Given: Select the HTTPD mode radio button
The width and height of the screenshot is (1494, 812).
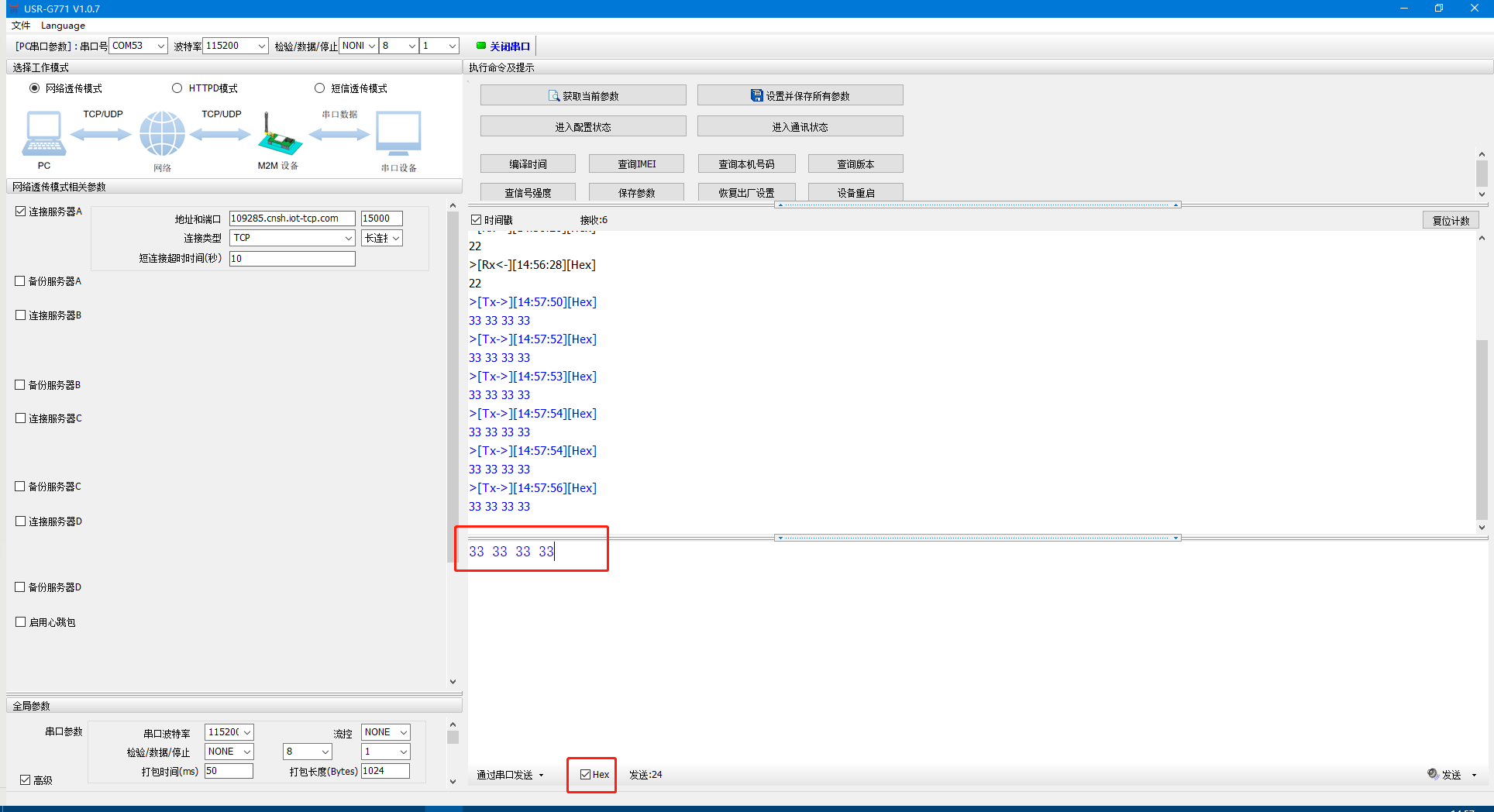Looking at the screenshot, I should (177, 88).
